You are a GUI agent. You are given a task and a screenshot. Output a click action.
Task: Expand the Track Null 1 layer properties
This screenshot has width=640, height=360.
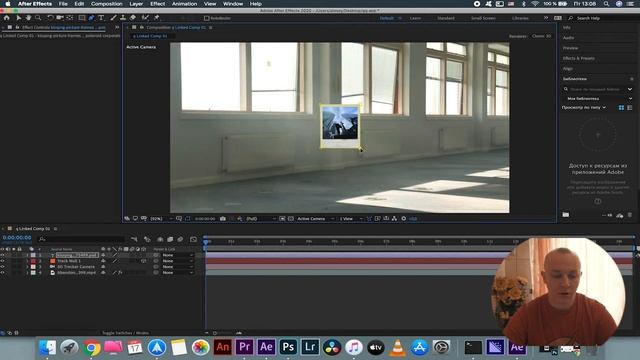(x=27, y=261)
